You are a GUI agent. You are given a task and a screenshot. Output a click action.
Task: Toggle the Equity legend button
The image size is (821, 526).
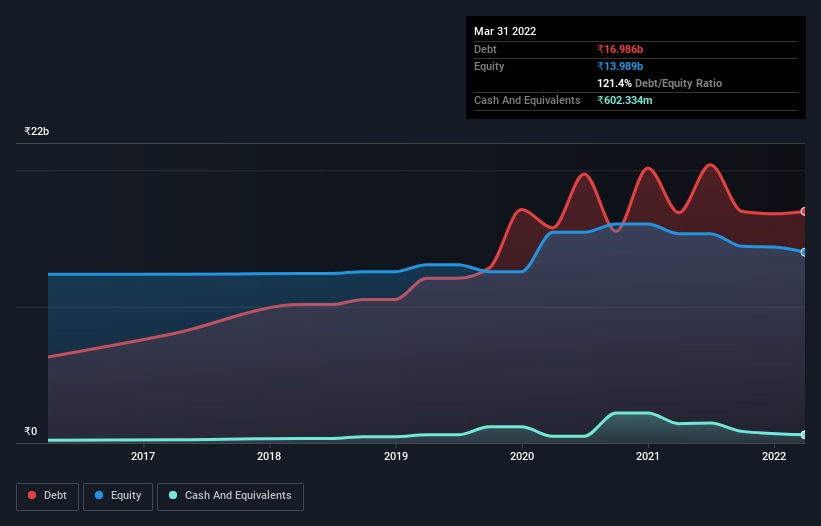tap(118, 496)
